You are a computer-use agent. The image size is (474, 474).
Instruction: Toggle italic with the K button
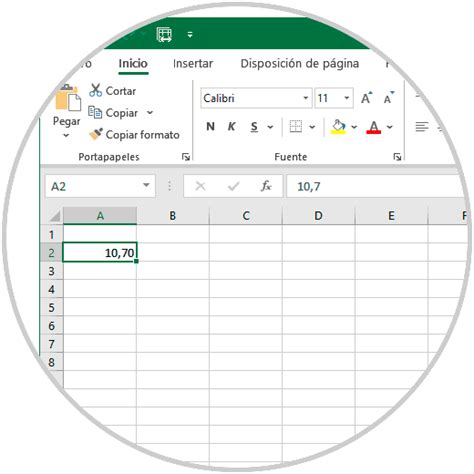pyautogui.click(x=231, y=127)
